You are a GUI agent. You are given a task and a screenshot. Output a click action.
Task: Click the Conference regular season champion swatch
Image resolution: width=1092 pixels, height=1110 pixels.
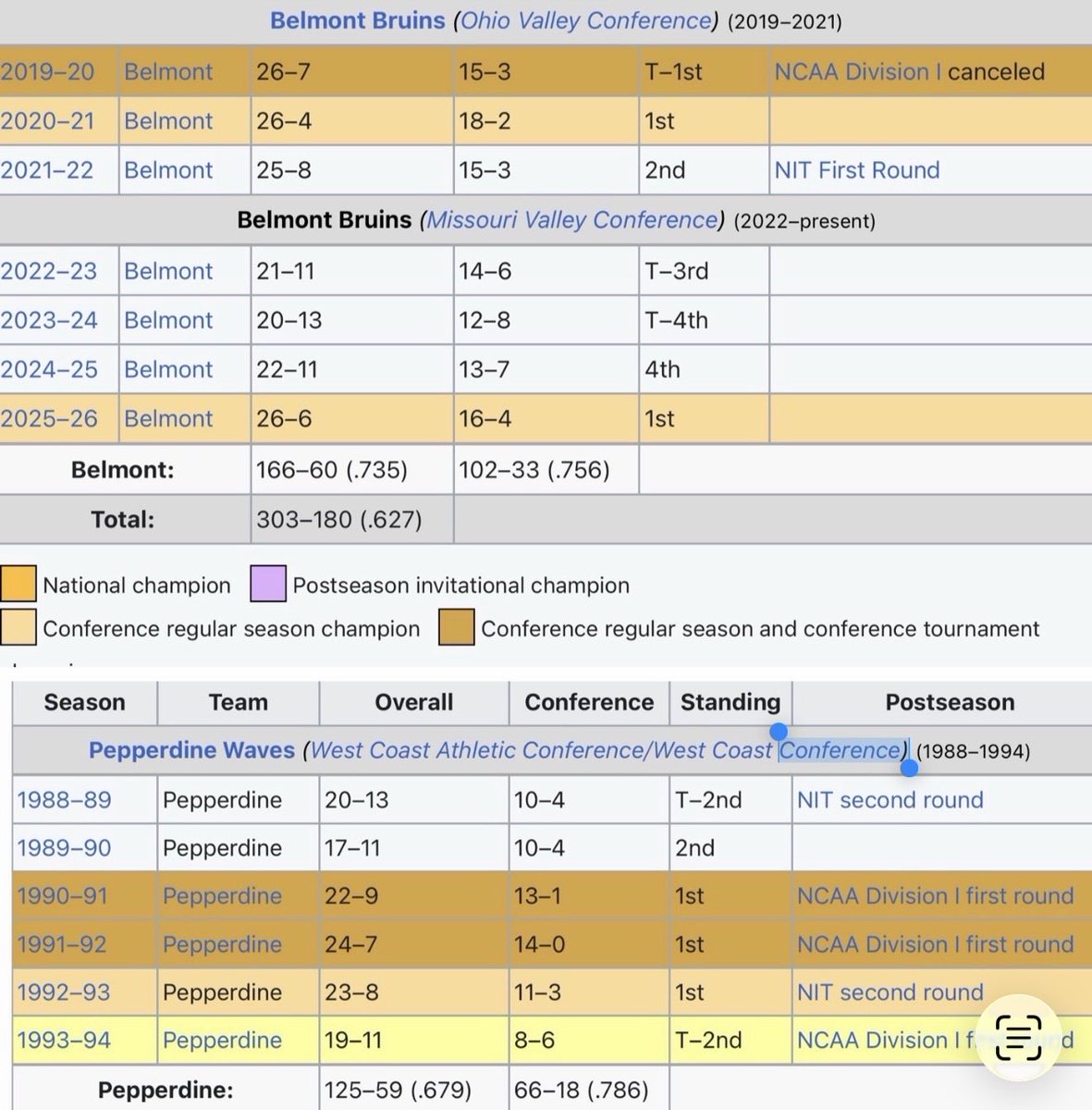pos(18,627)
